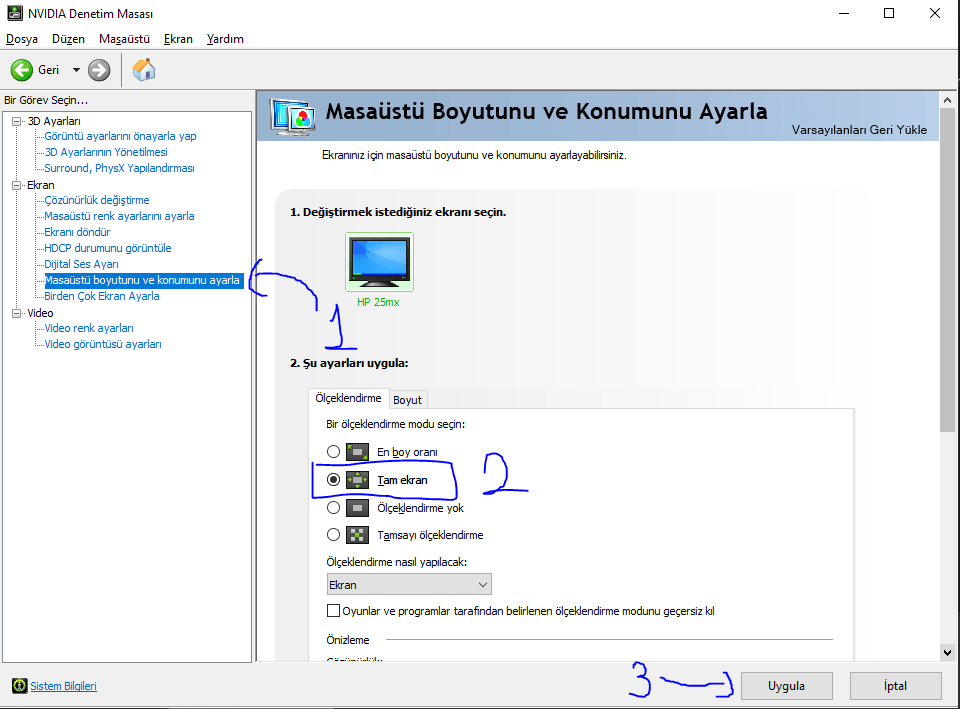Click the scrollbar up arrow in the main panel
The height and width of the screenshot is (709, 960).
(x=947, y=100)
